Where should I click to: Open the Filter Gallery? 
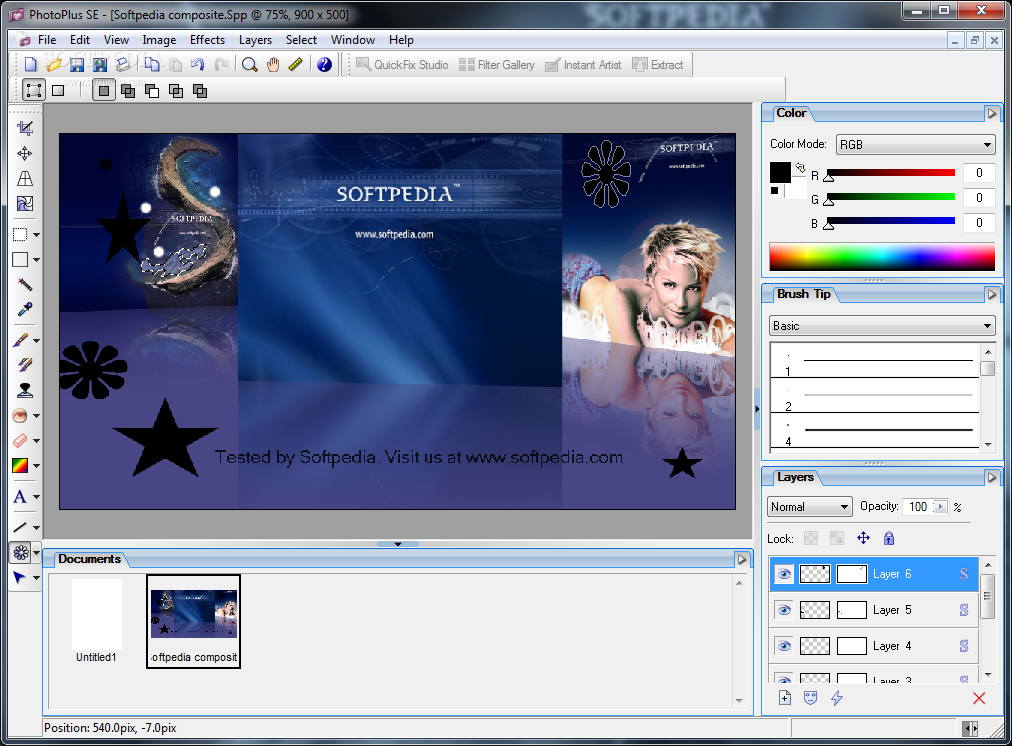(497, 65)
